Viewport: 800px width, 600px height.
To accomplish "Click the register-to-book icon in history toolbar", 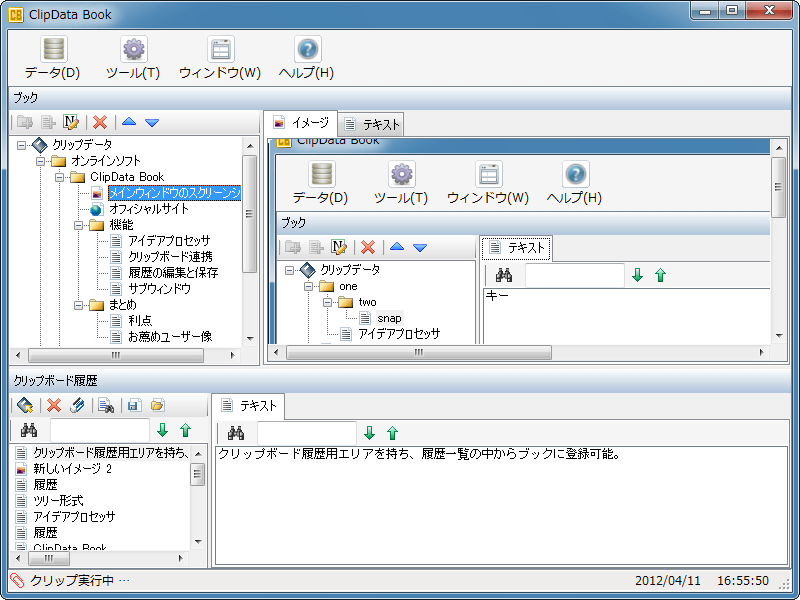I will [x=24, y=406].
